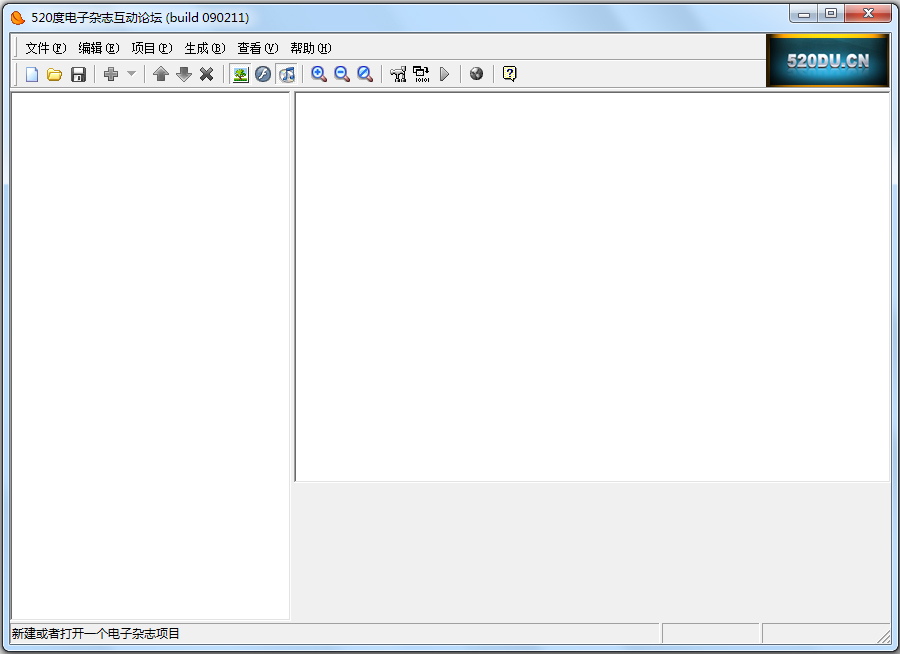Save the project using the floppy disk icon
900x654 pixels.
coord(78,74)
